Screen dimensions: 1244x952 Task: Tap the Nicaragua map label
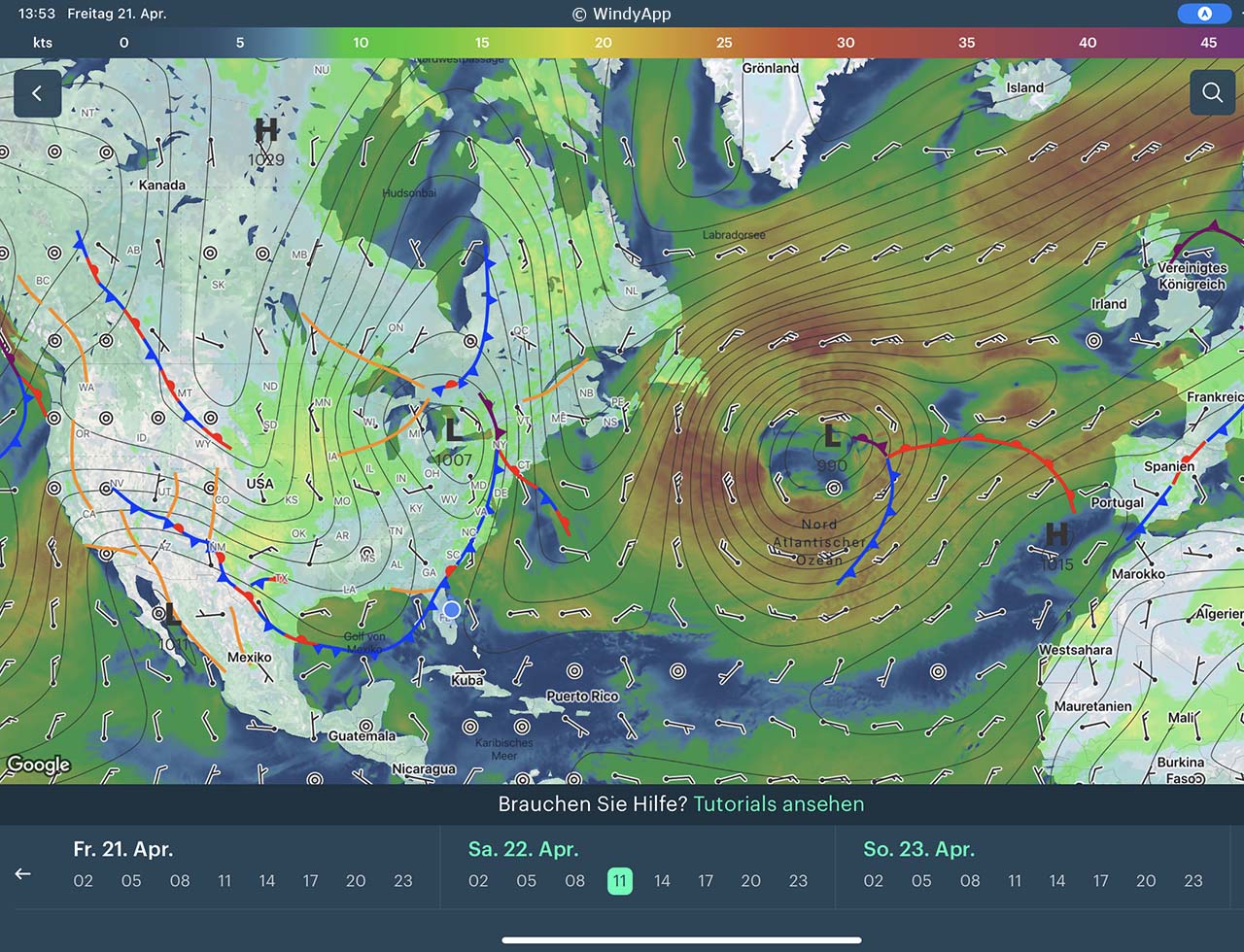(x=424, y=768)
